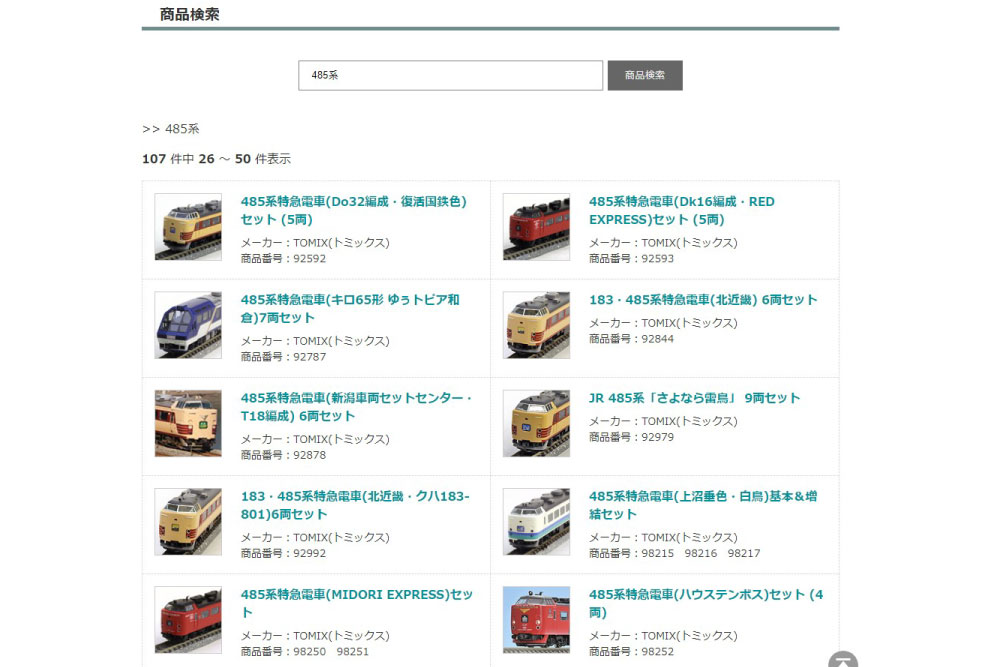The height and width of the screenshot is (667, 1000).
Task: Click product numbers 98250 98251 text
Action: point(305,652)
